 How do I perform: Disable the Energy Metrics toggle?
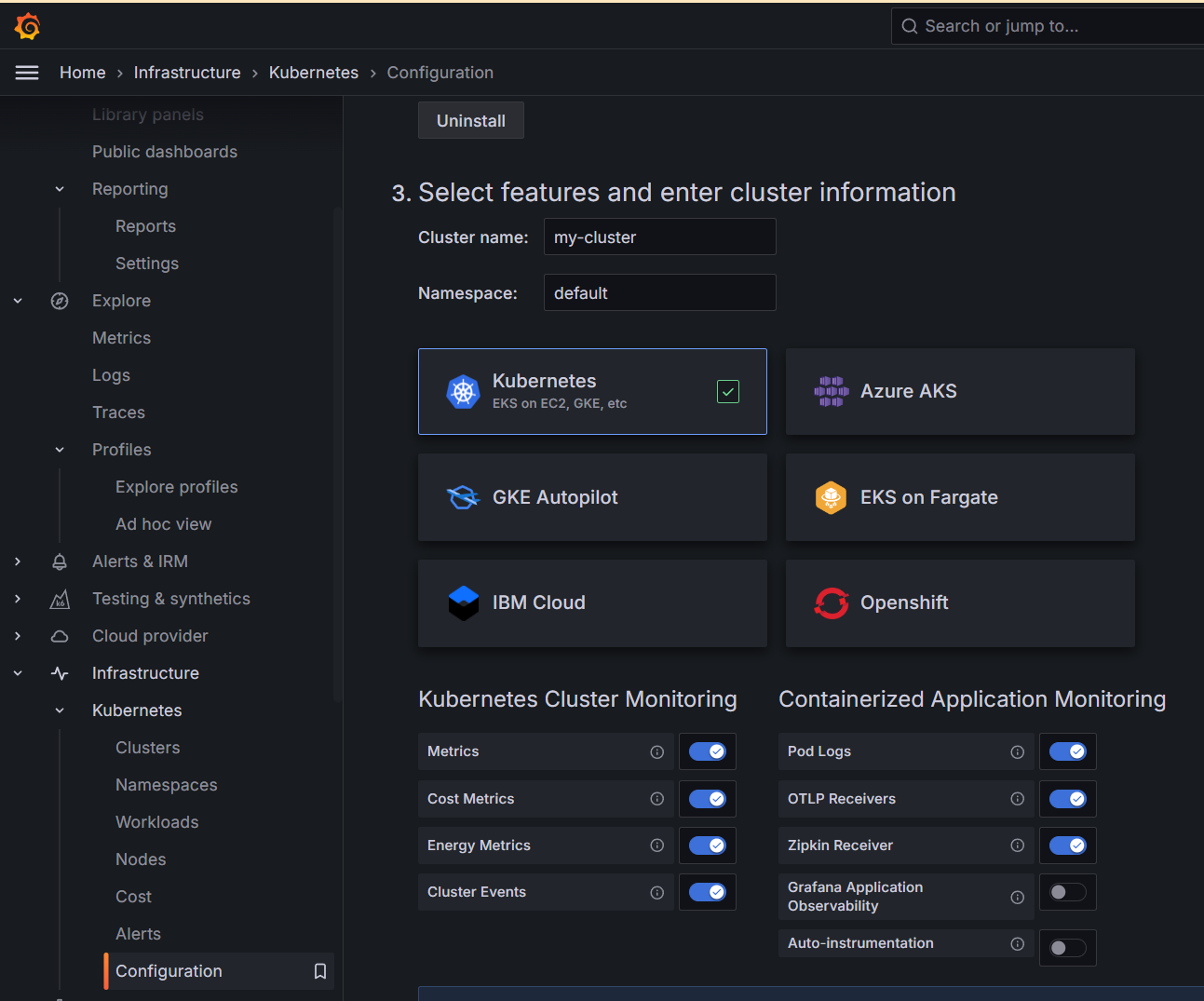coord(708,845)
